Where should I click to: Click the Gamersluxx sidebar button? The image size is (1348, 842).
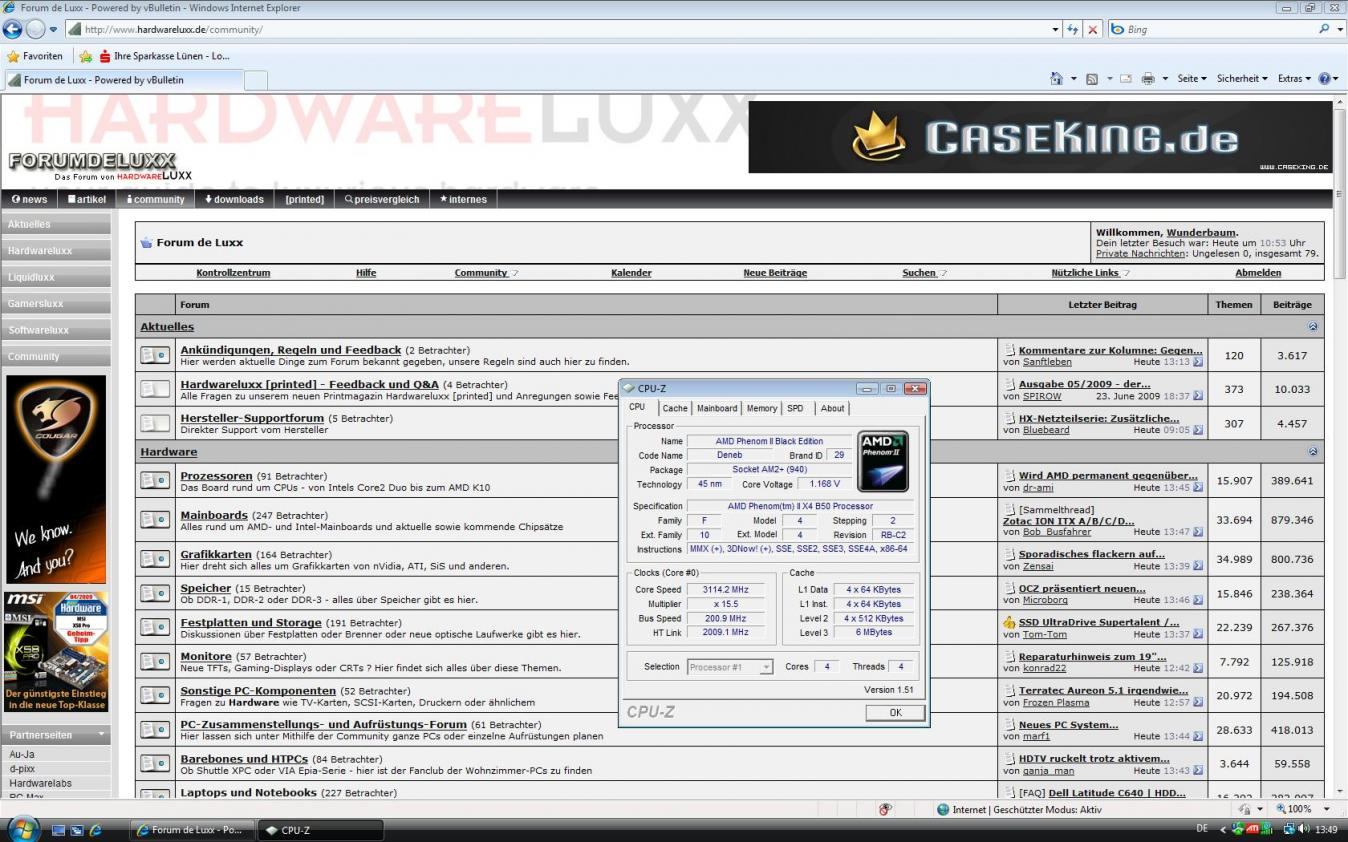55,304
